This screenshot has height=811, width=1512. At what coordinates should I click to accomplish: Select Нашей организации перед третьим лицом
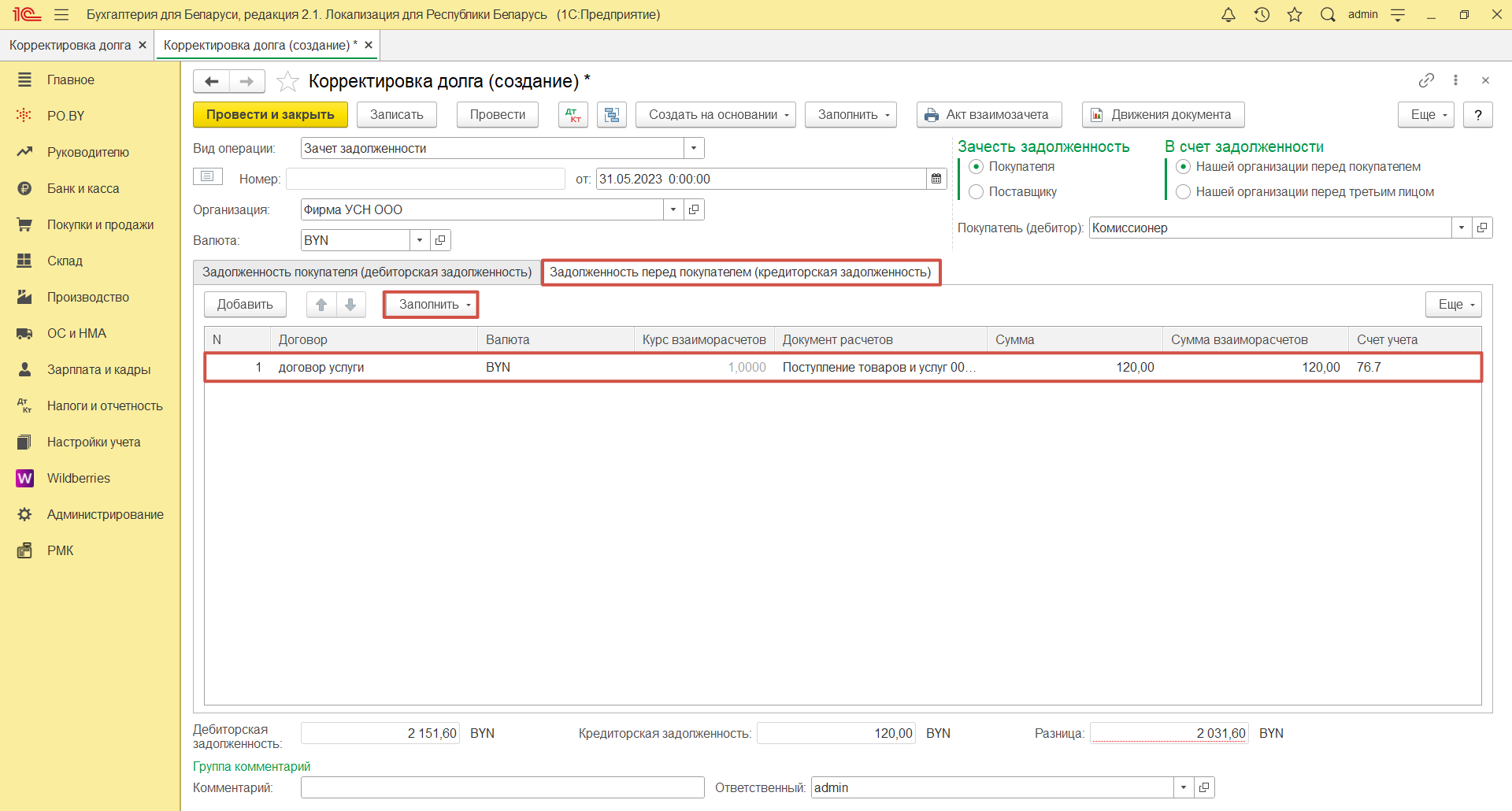click(x=1183, y=192)
